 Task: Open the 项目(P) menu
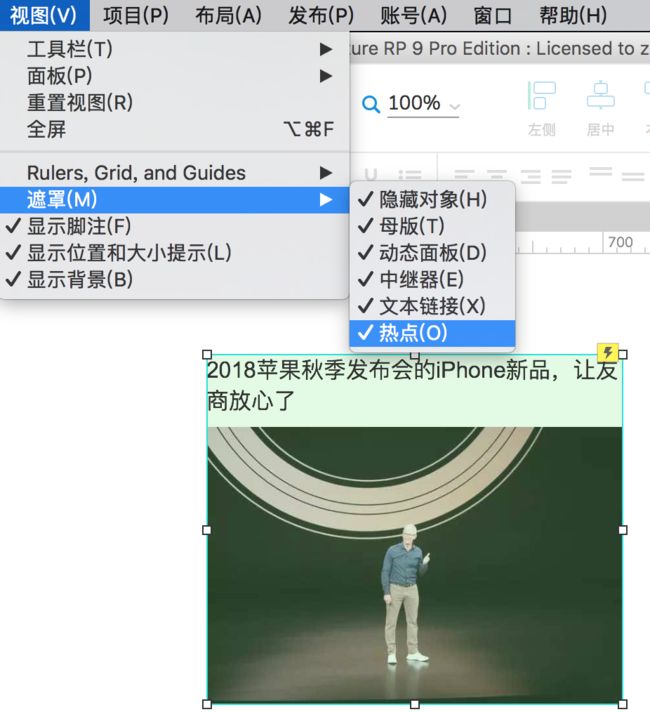pos(136,15)
